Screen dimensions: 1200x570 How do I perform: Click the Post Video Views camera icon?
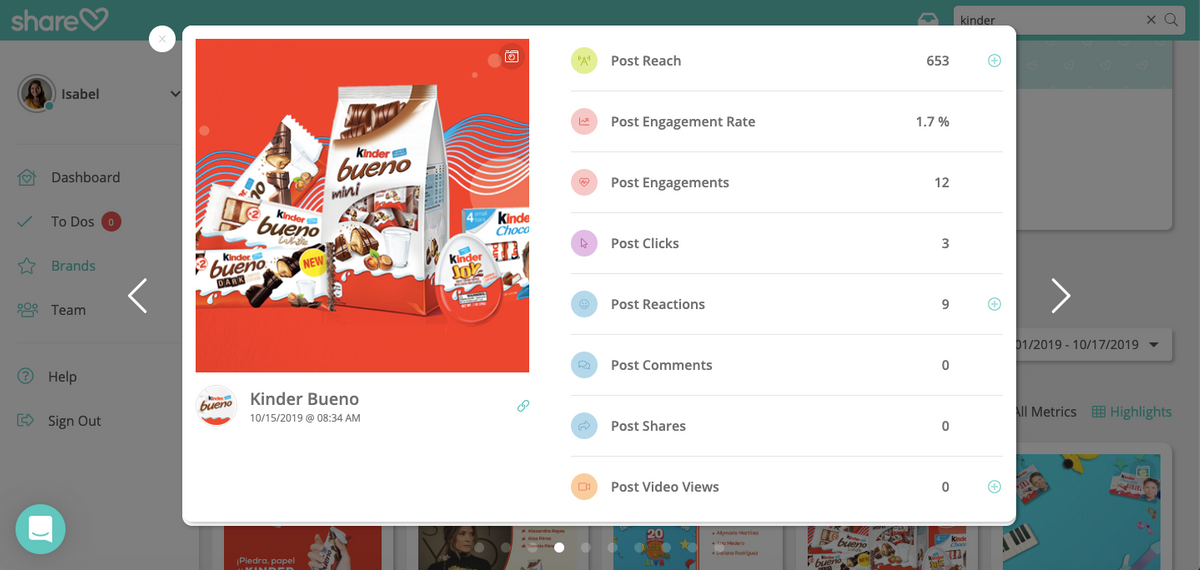[x=584, y=487]
